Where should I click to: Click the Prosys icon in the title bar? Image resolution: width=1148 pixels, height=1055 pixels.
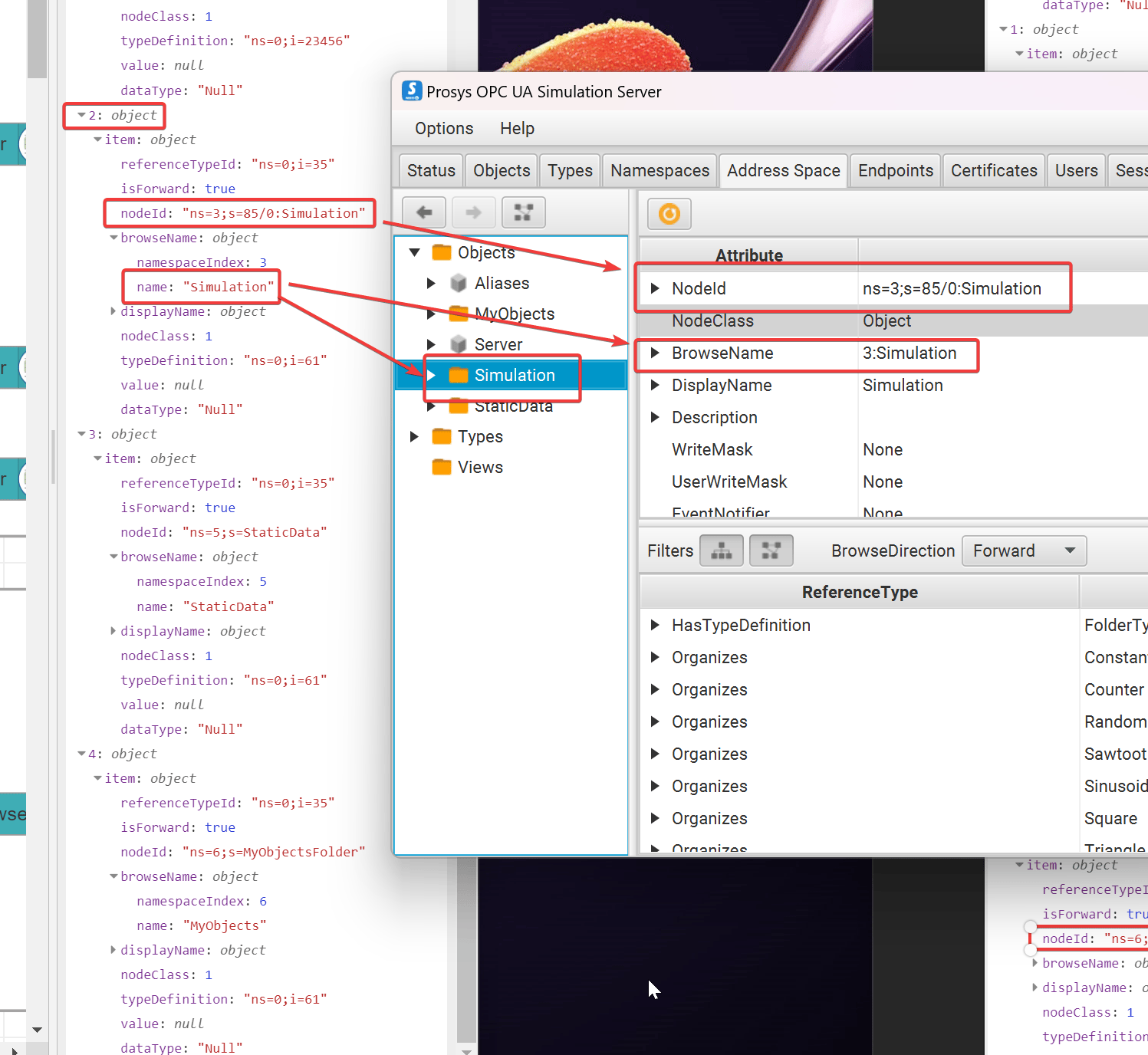point(412,90)
